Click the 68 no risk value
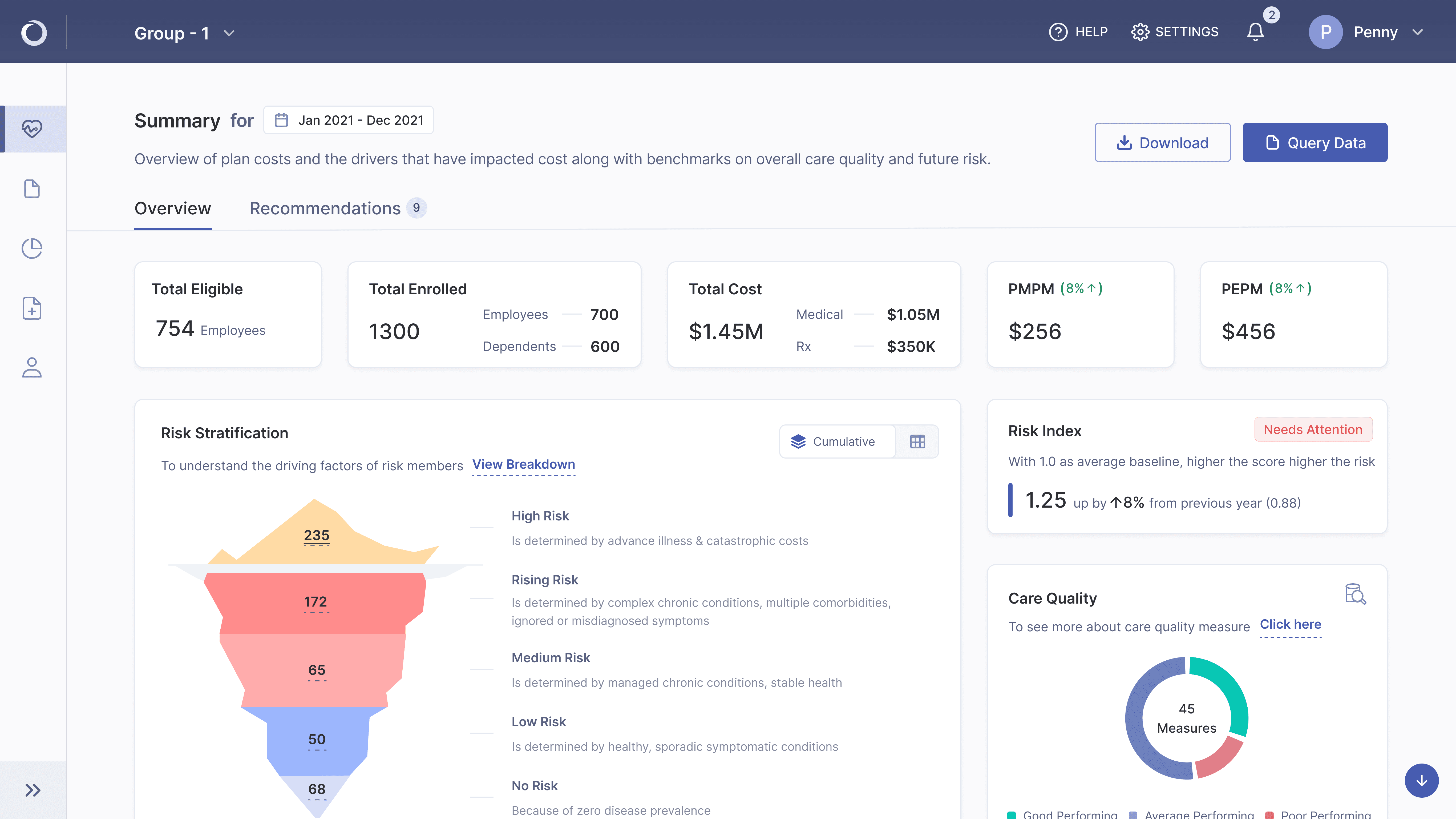The width and height of the screenshot is (1456, 819). (317, 789)
